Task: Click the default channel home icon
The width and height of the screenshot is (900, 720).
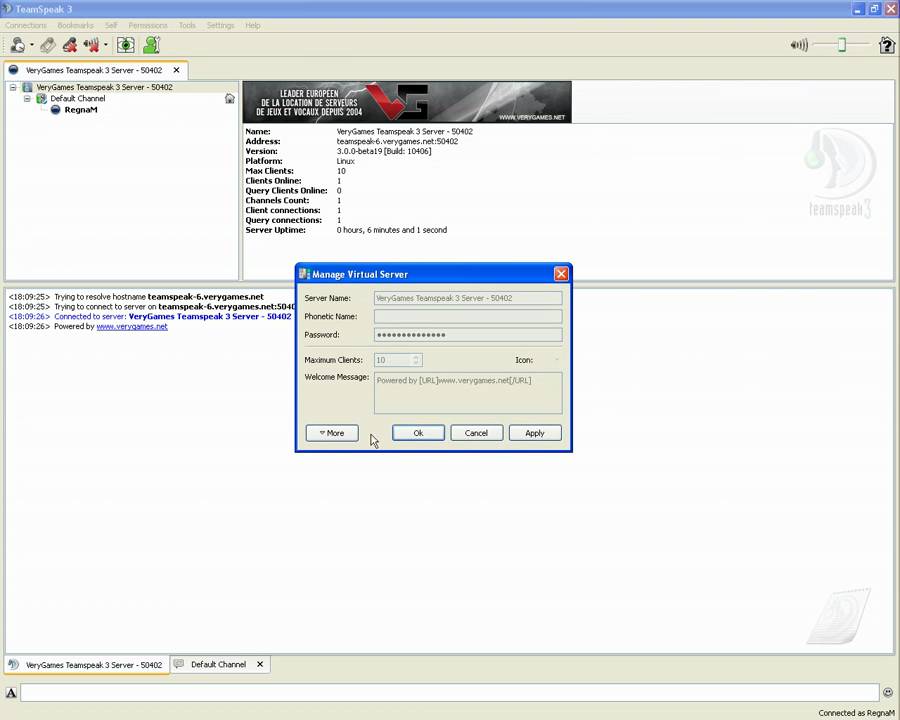Action: [x=230, y=99]
